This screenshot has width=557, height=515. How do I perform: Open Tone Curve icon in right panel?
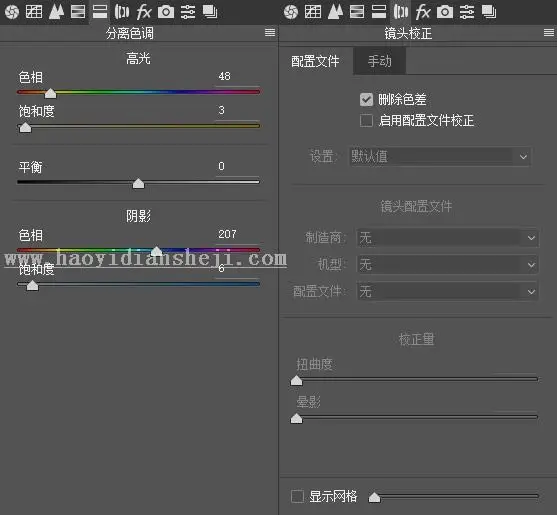coord(313,12)
